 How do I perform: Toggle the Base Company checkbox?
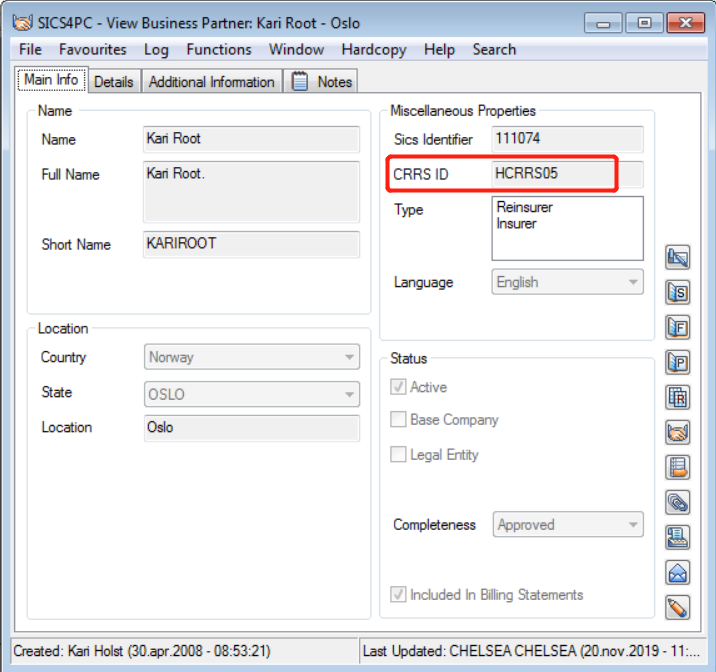point(399,420)
